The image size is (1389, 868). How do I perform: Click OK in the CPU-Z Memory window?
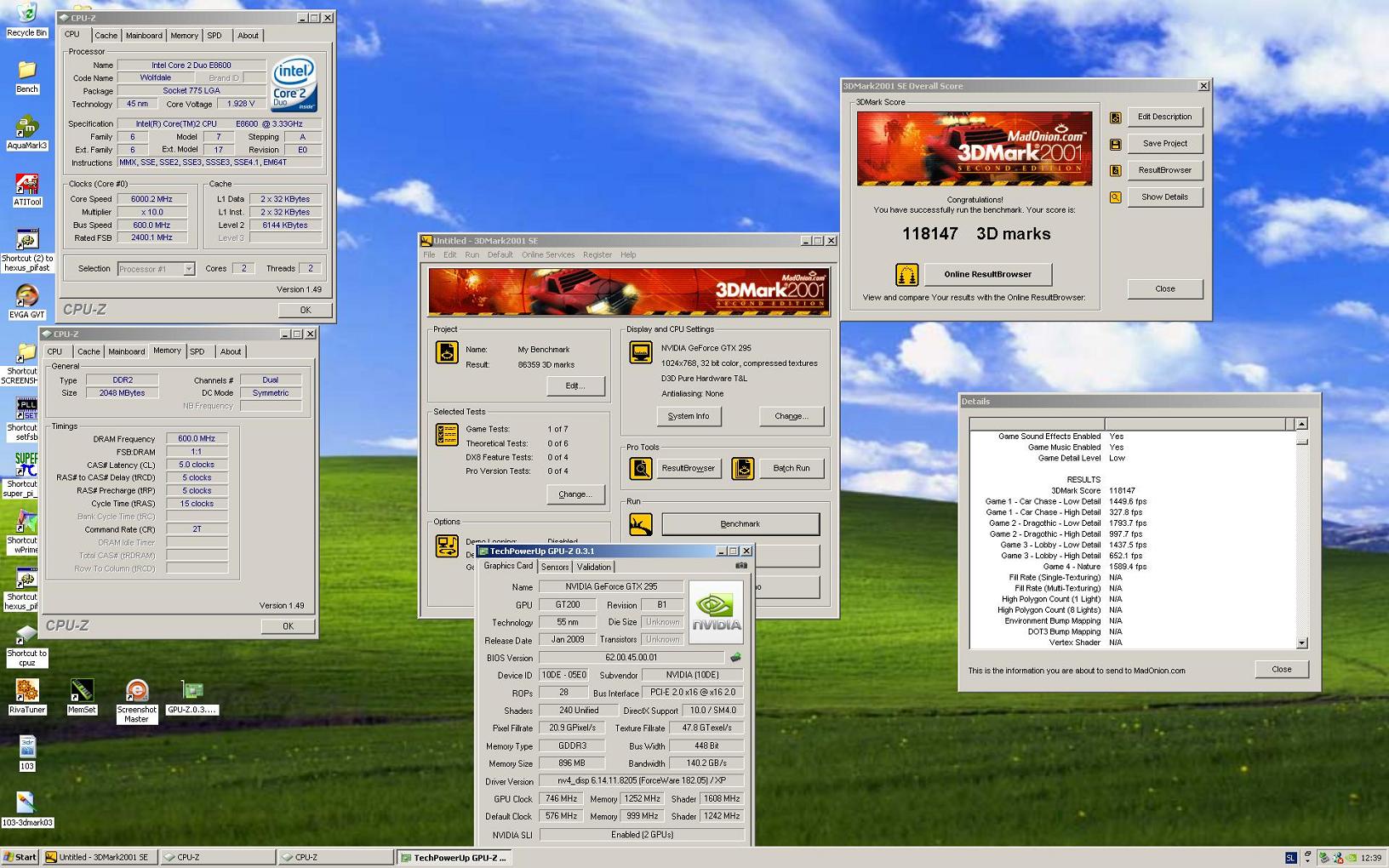point(288,625)
